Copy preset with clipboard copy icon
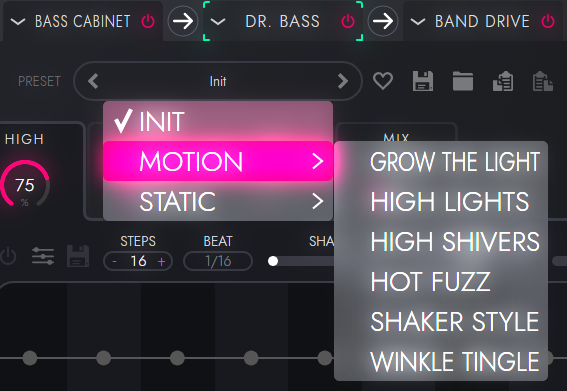 click(503, 81)
